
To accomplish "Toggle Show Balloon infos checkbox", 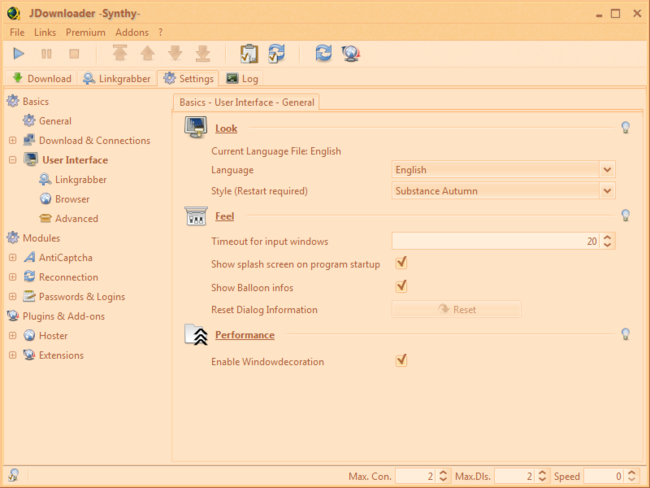I will pos(401,286).
